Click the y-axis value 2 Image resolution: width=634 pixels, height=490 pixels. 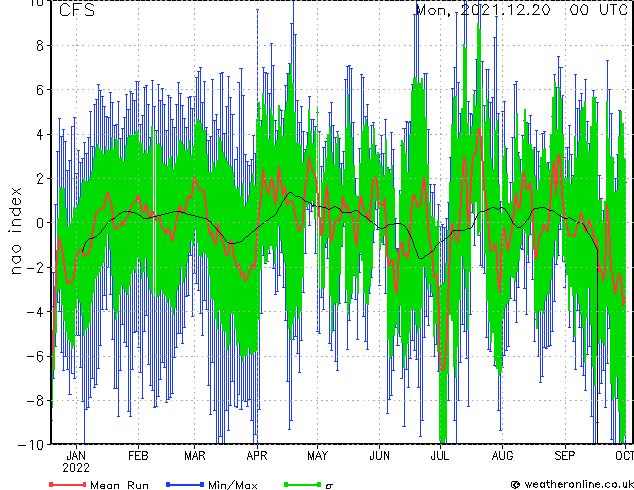pyautogui.click(x=40, y=179)
